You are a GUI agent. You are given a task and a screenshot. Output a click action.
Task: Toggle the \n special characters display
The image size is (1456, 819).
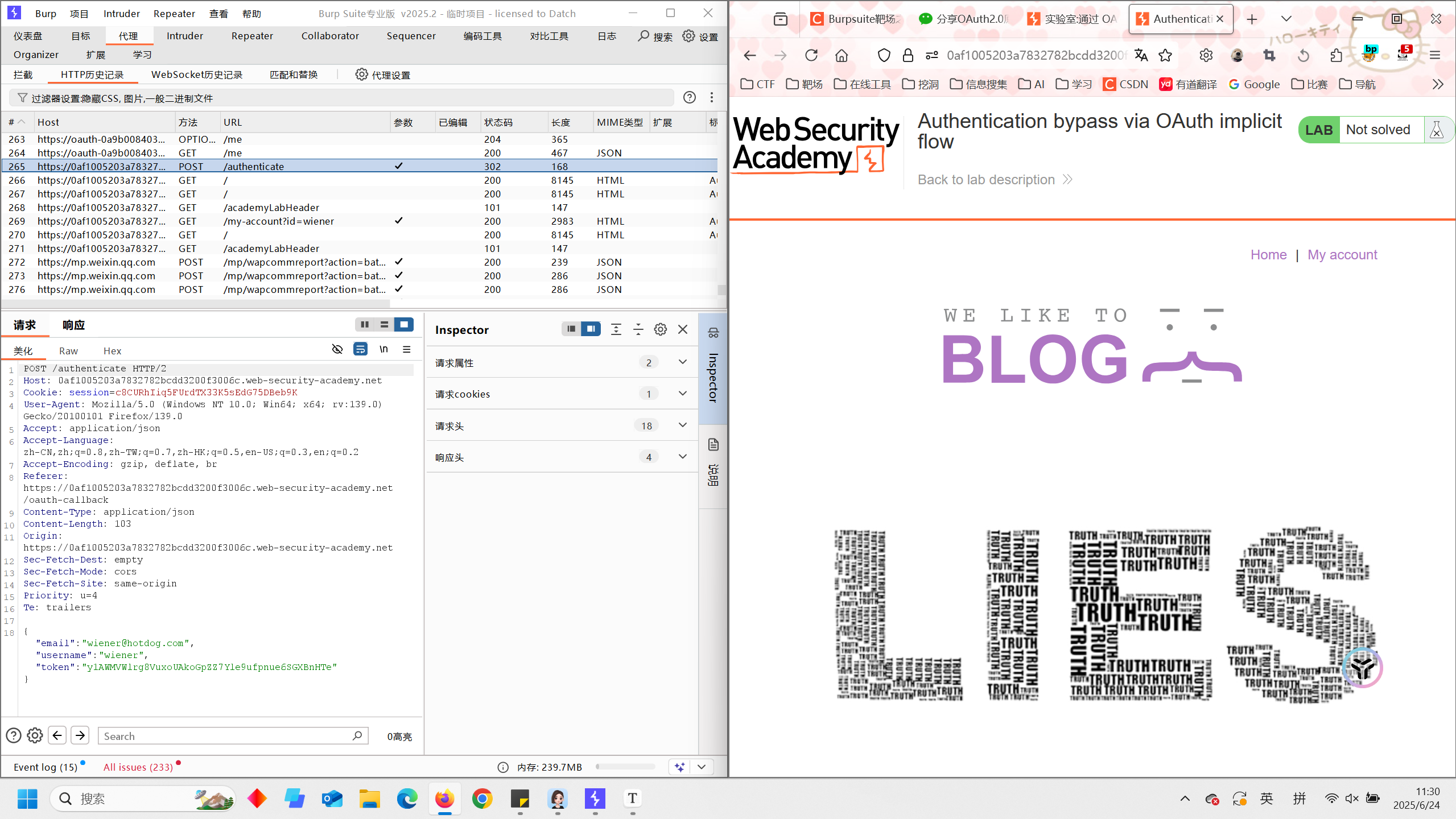(x=383, y=349)
